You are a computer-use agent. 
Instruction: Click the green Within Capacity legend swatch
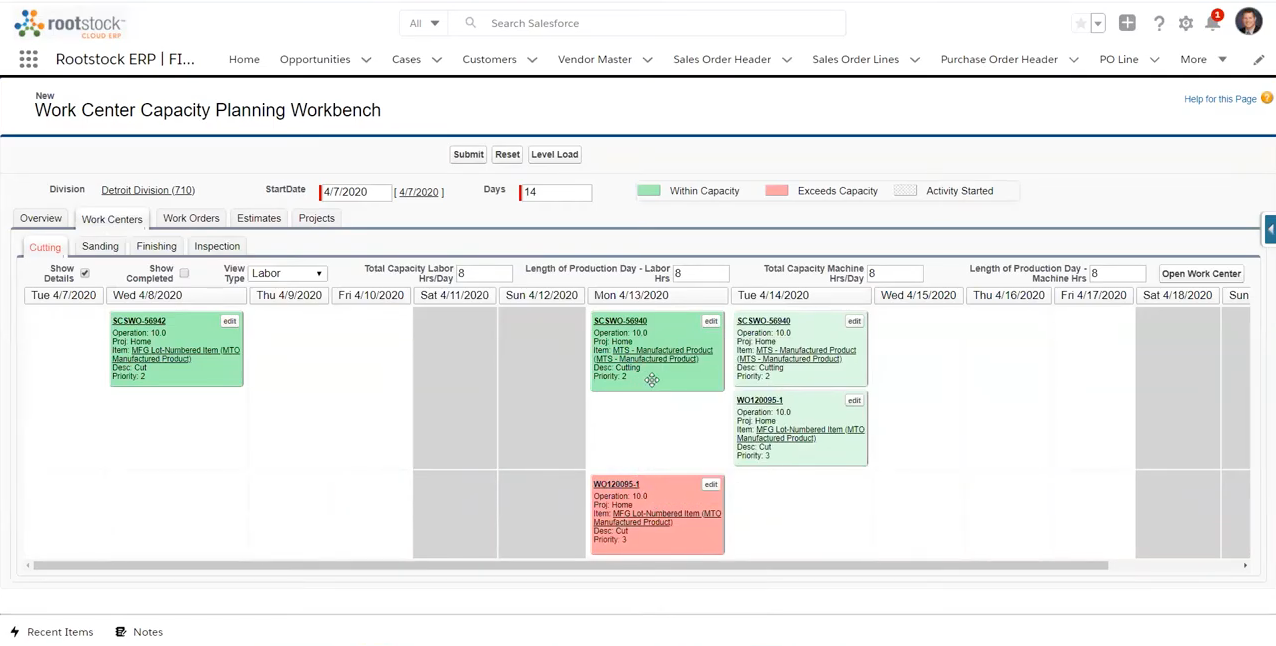(648, 190)
